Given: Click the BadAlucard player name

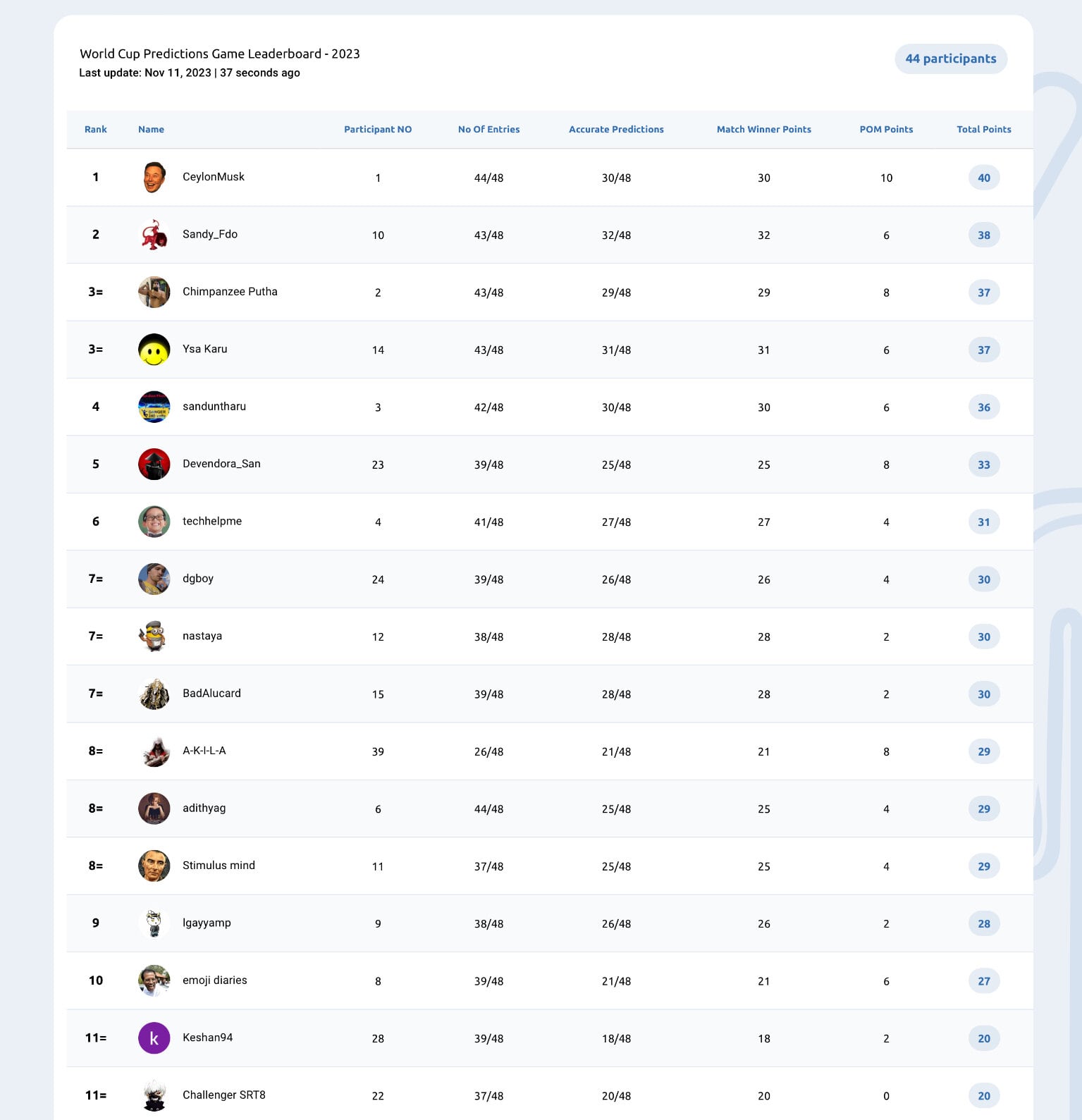Looking at the screenshot, I should click(211, 694).
